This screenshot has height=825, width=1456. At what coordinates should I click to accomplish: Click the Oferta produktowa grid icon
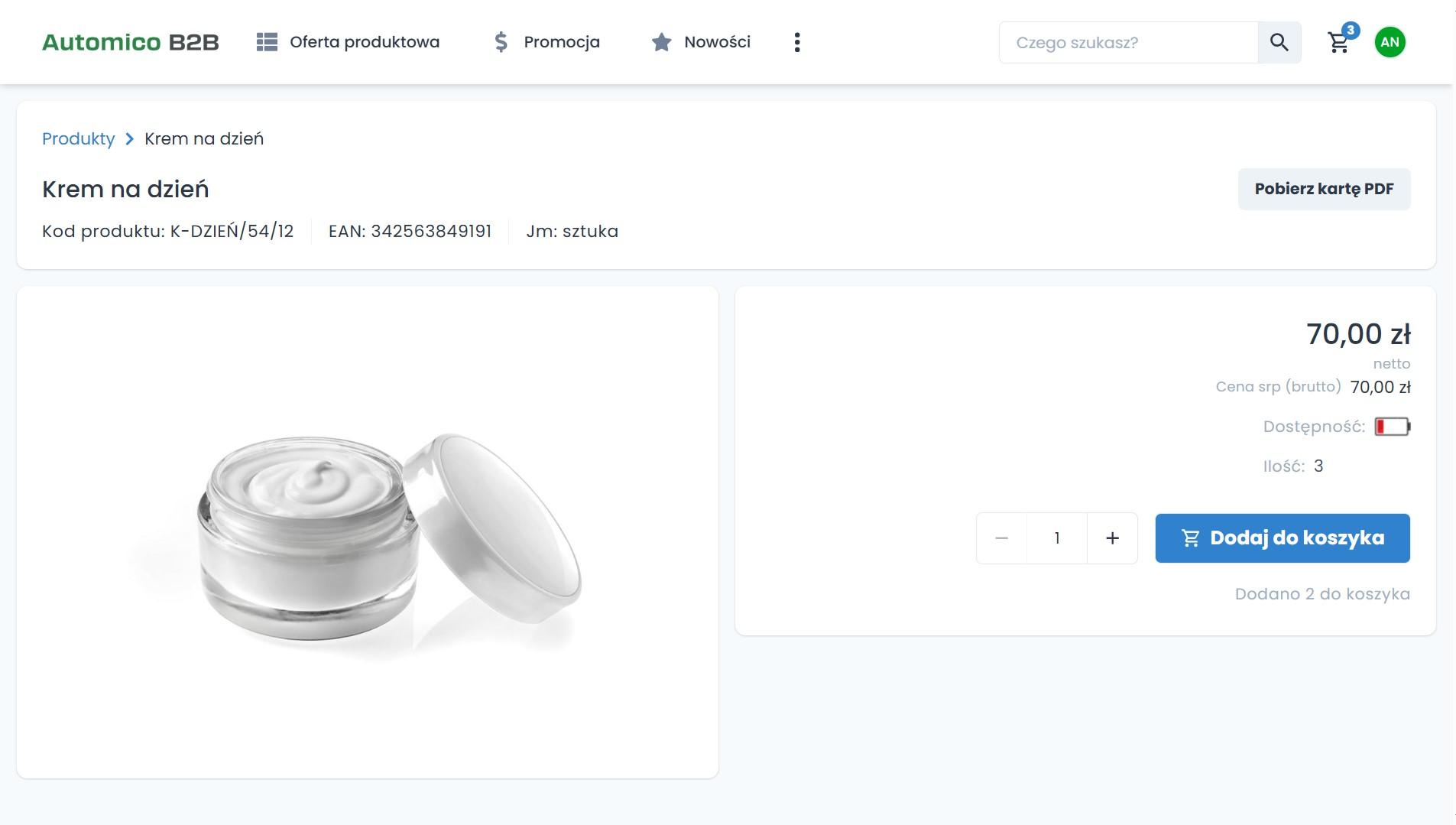coord(267,42)
